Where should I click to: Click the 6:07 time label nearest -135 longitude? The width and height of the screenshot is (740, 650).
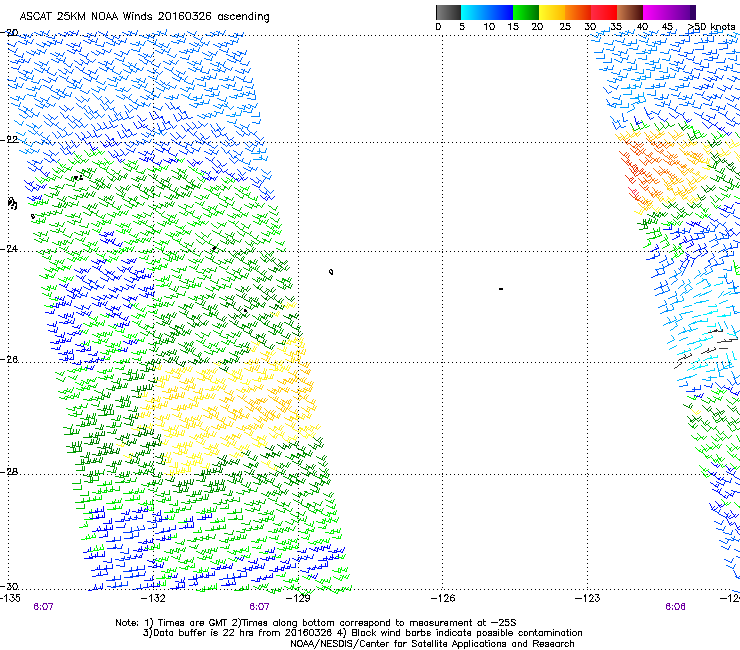coord(43,607)
